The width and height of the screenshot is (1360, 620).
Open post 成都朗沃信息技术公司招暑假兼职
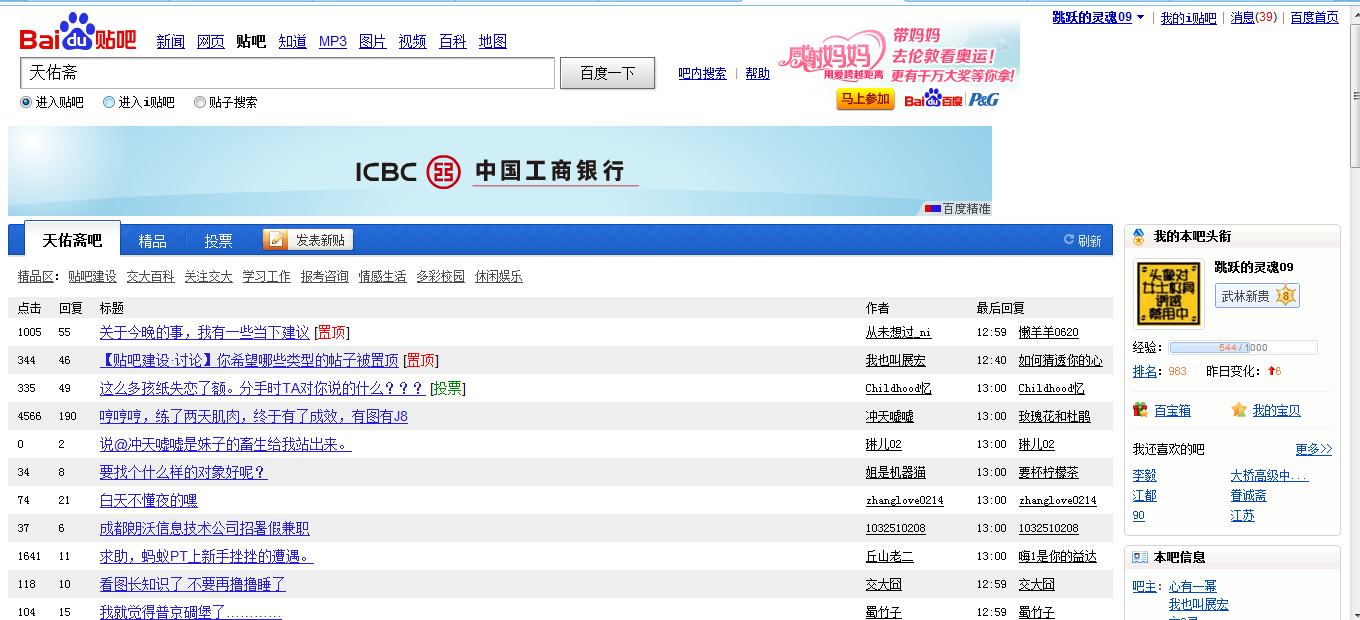[204, 528]
